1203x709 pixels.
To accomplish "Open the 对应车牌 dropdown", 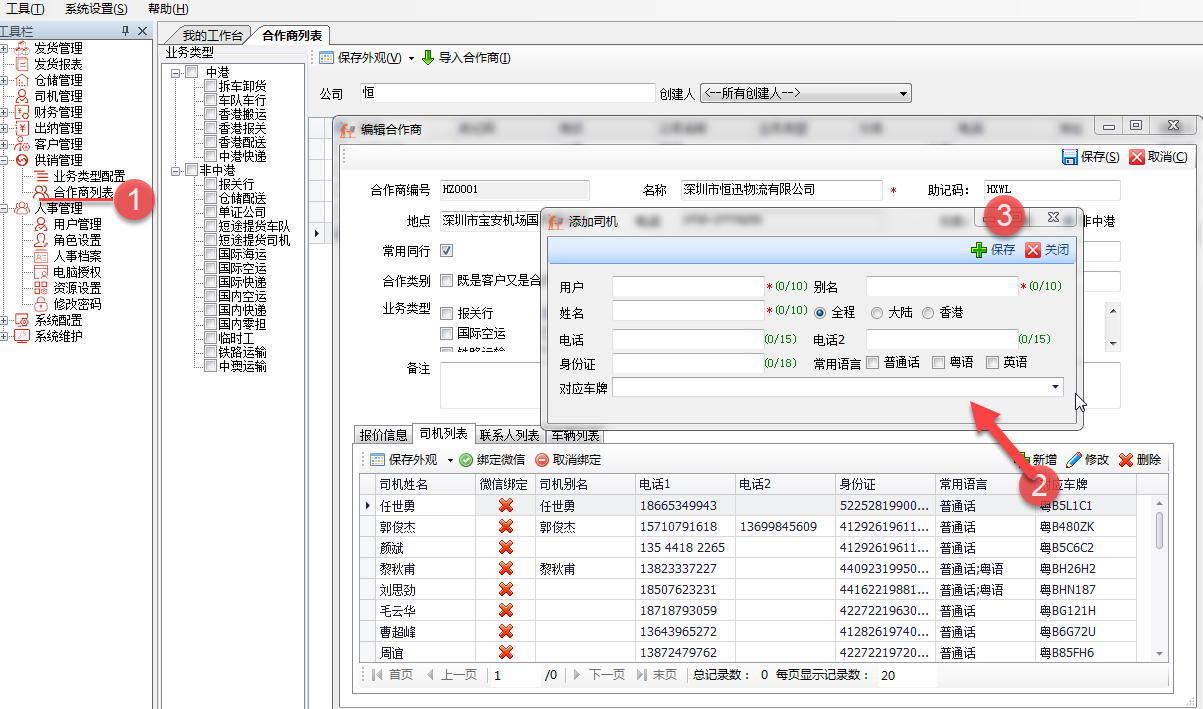I will pyautogui.click(x=1056, y=387).
